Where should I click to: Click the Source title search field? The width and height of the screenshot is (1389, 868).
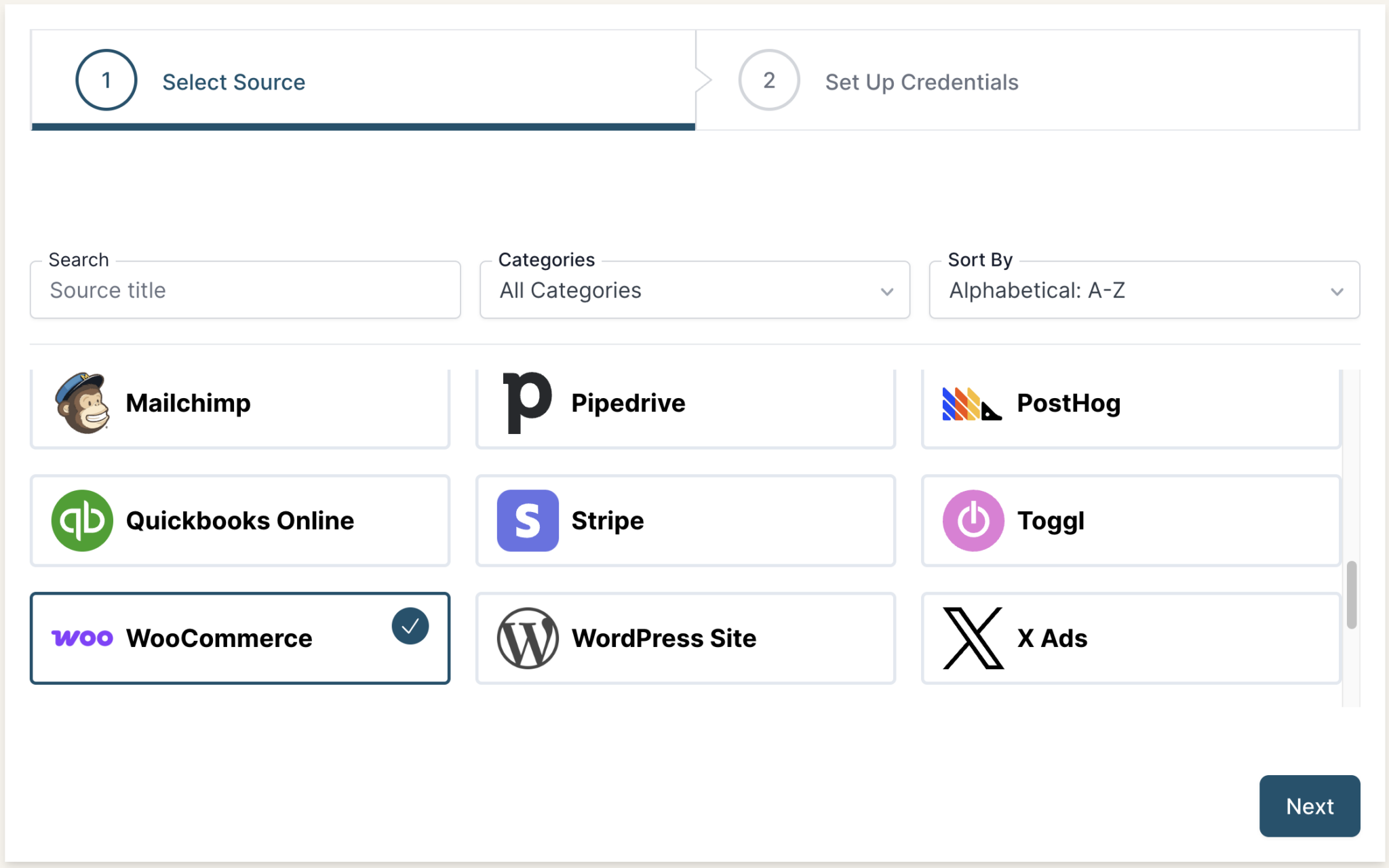coord(245,290)
